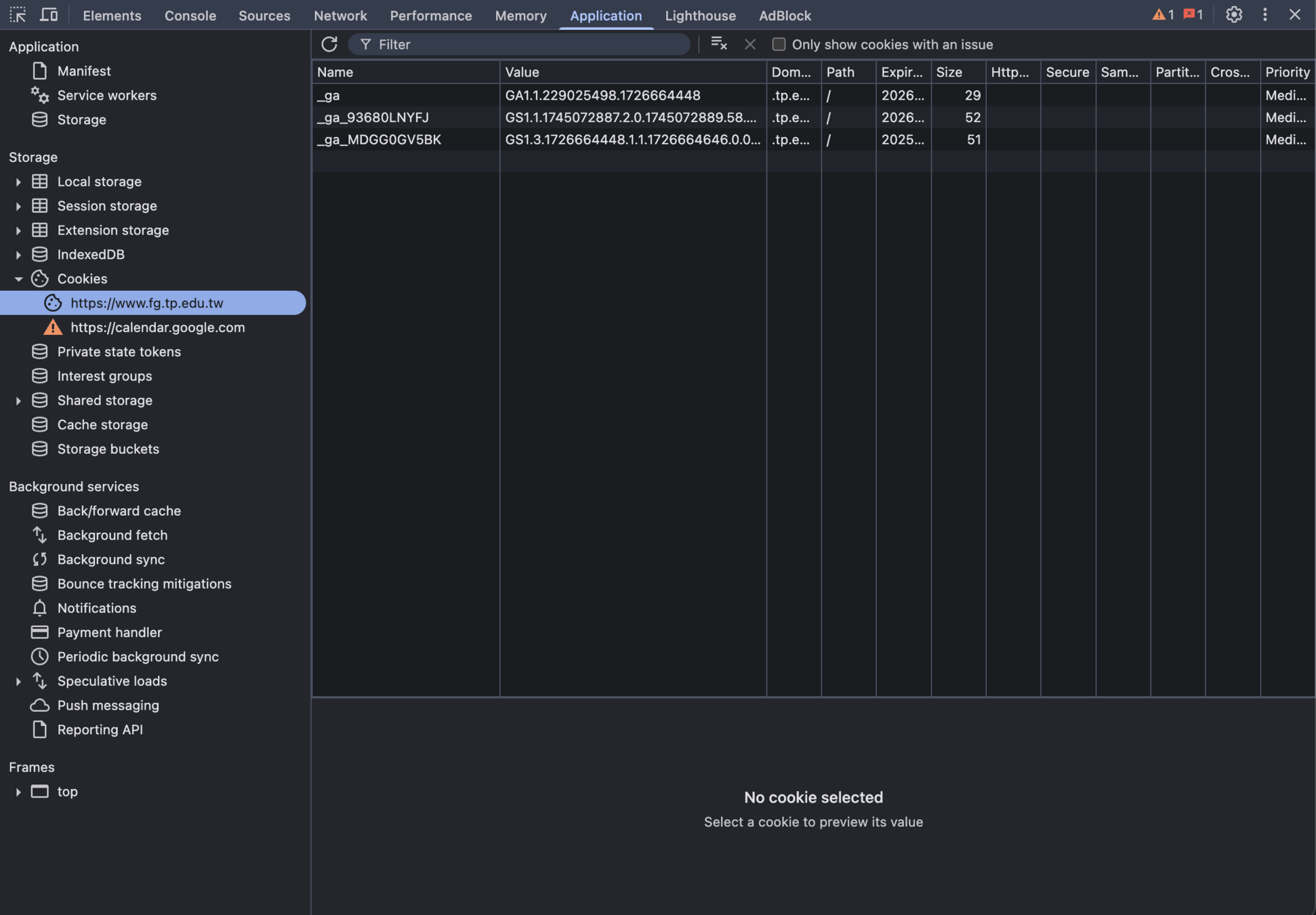The width and height of the screenshot is (1316, 915).
Task: Click the refresh cookies icon
Action: pyautogui.click(x=329, y=44)
